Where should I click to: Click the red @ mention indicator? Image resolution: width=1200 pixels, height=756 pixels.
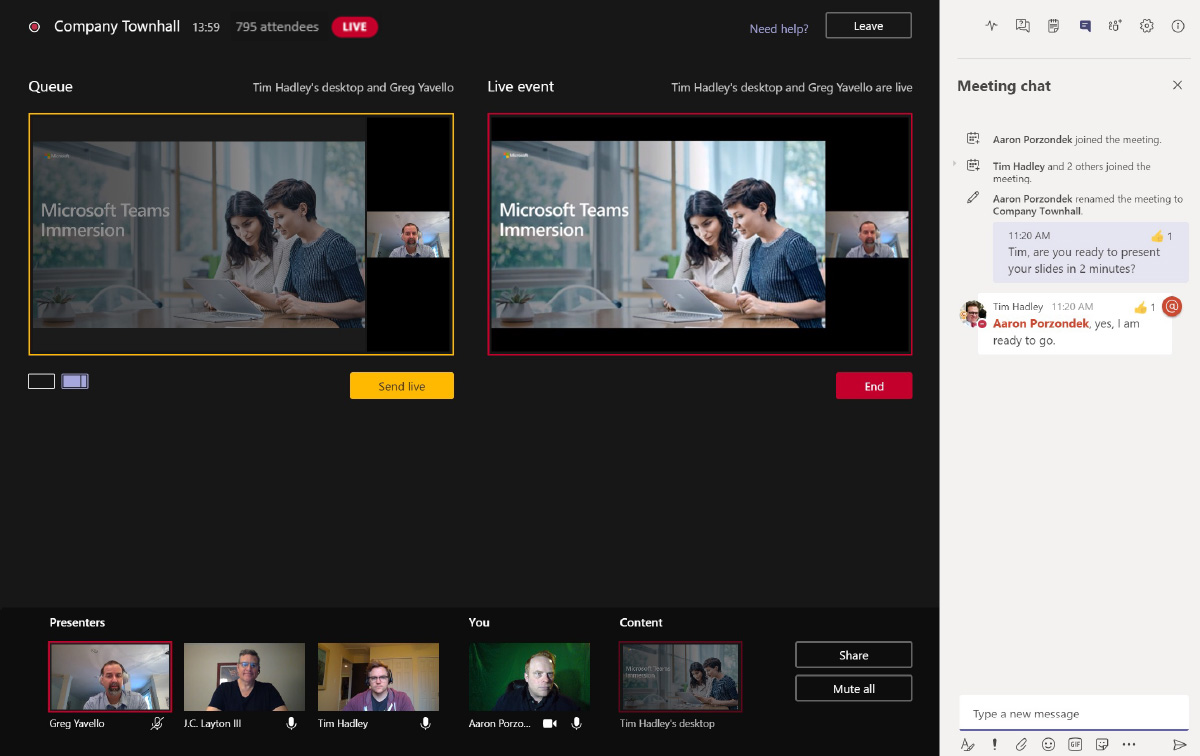point(1172,306)
